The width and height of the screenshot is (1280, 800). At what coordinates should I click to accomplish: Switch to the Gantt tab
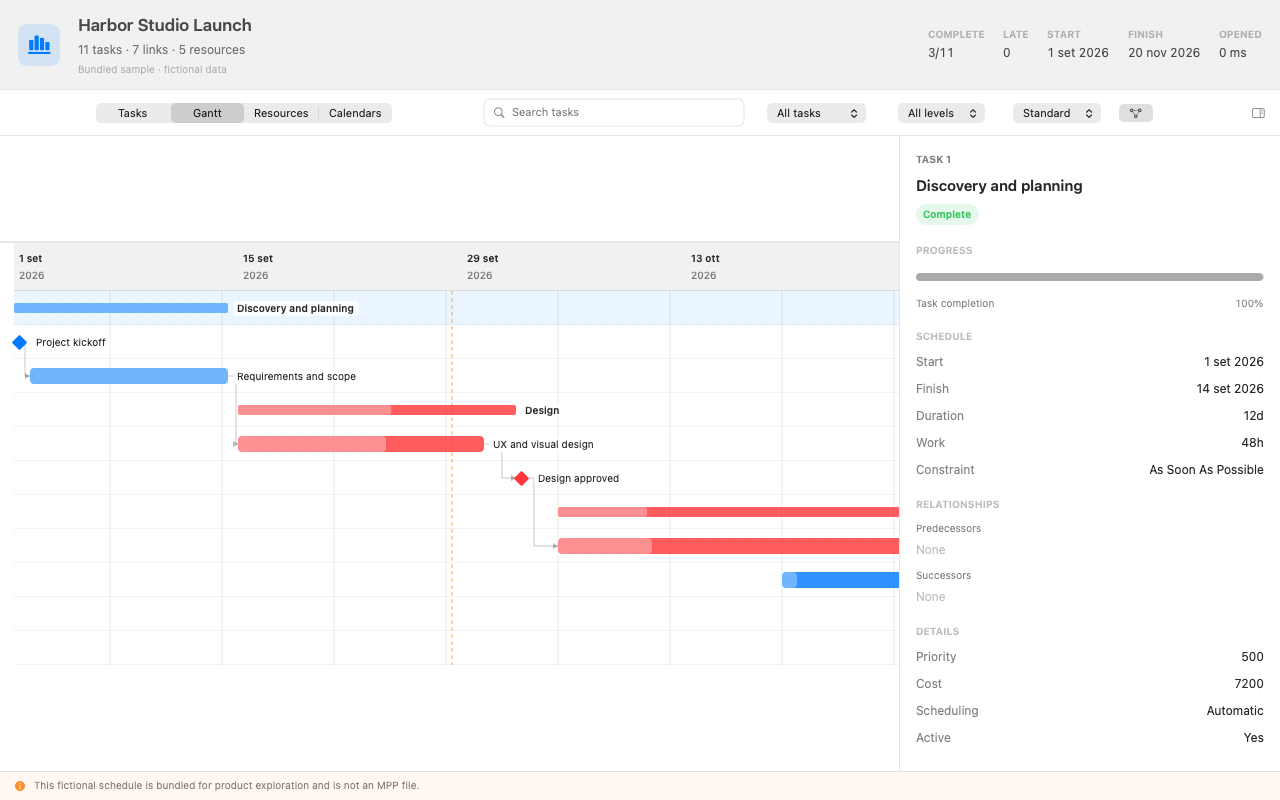[x=207, y=113]
